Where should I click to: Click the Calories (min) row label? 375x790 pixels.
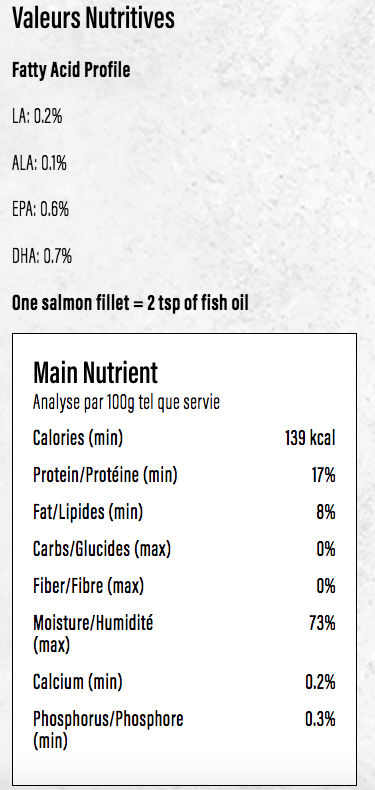[78, 438]
